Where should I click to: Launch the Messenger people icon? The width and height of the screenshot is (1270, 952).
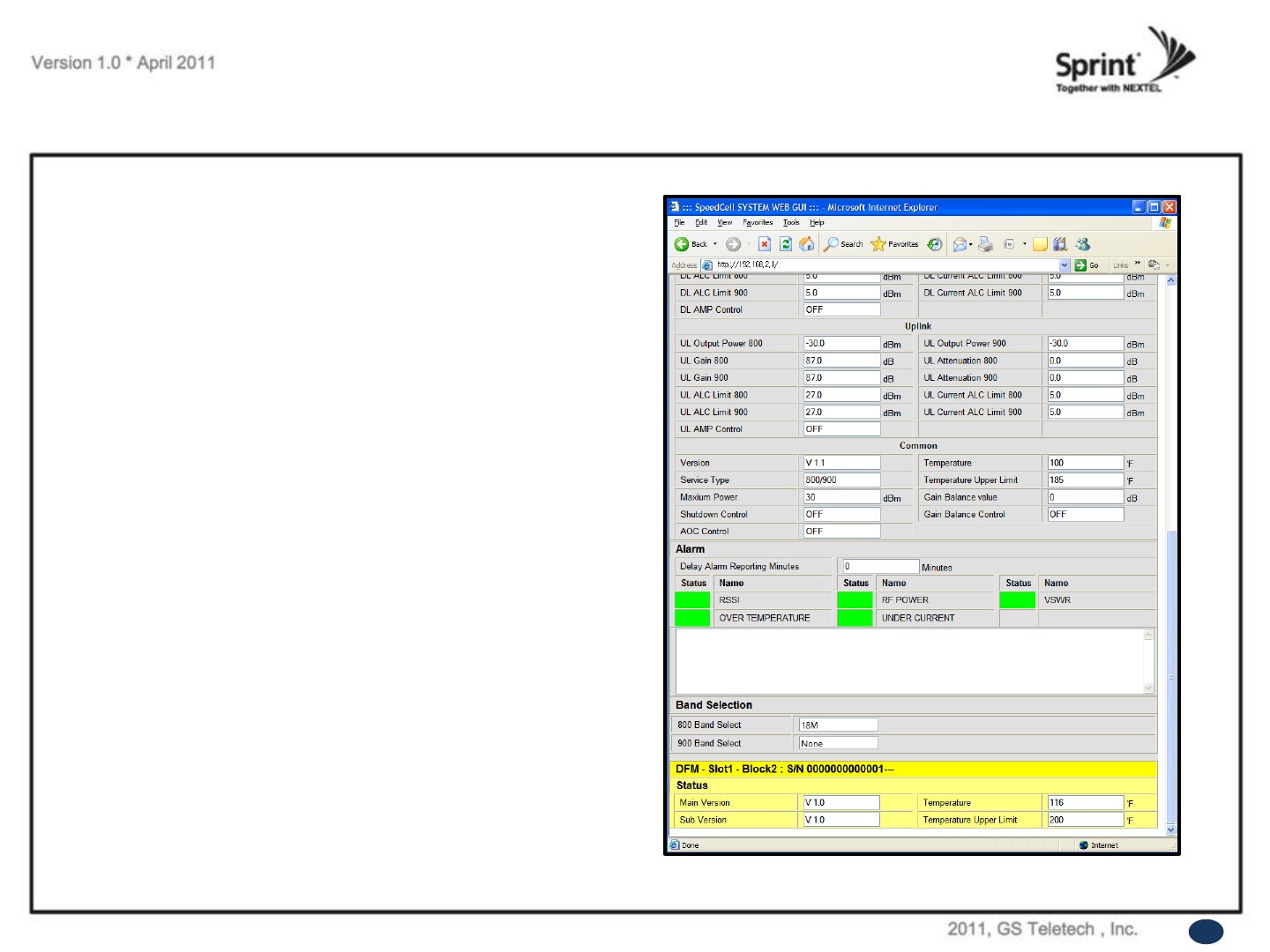coord(1083,244)
